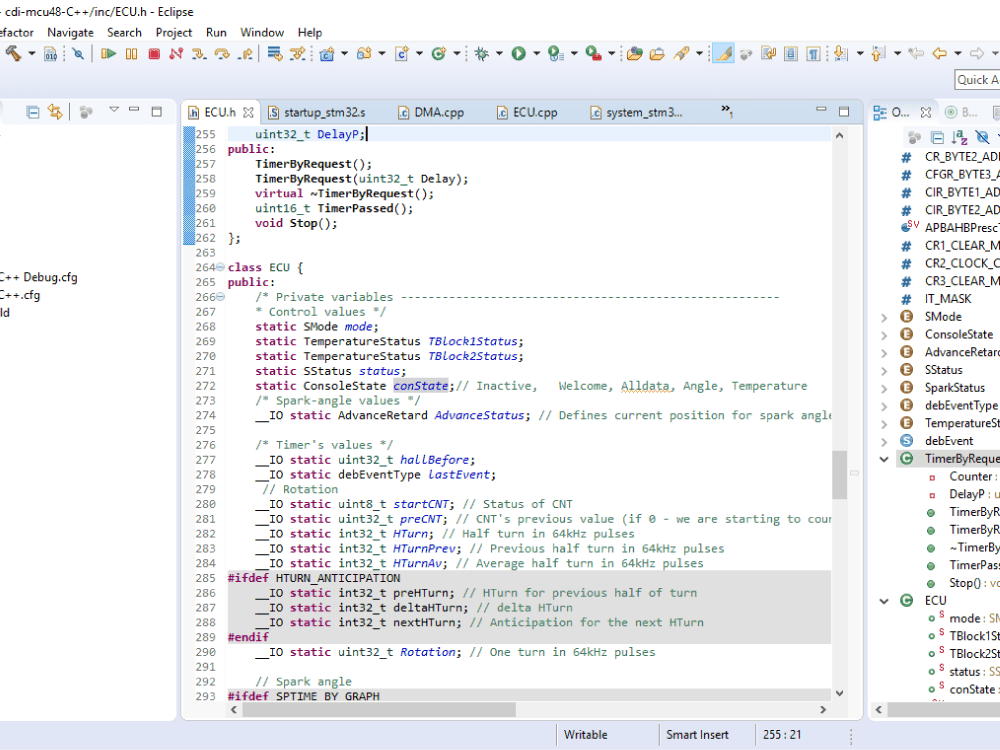
Task: Click the Build hammer icon
Action: [13, 54]
